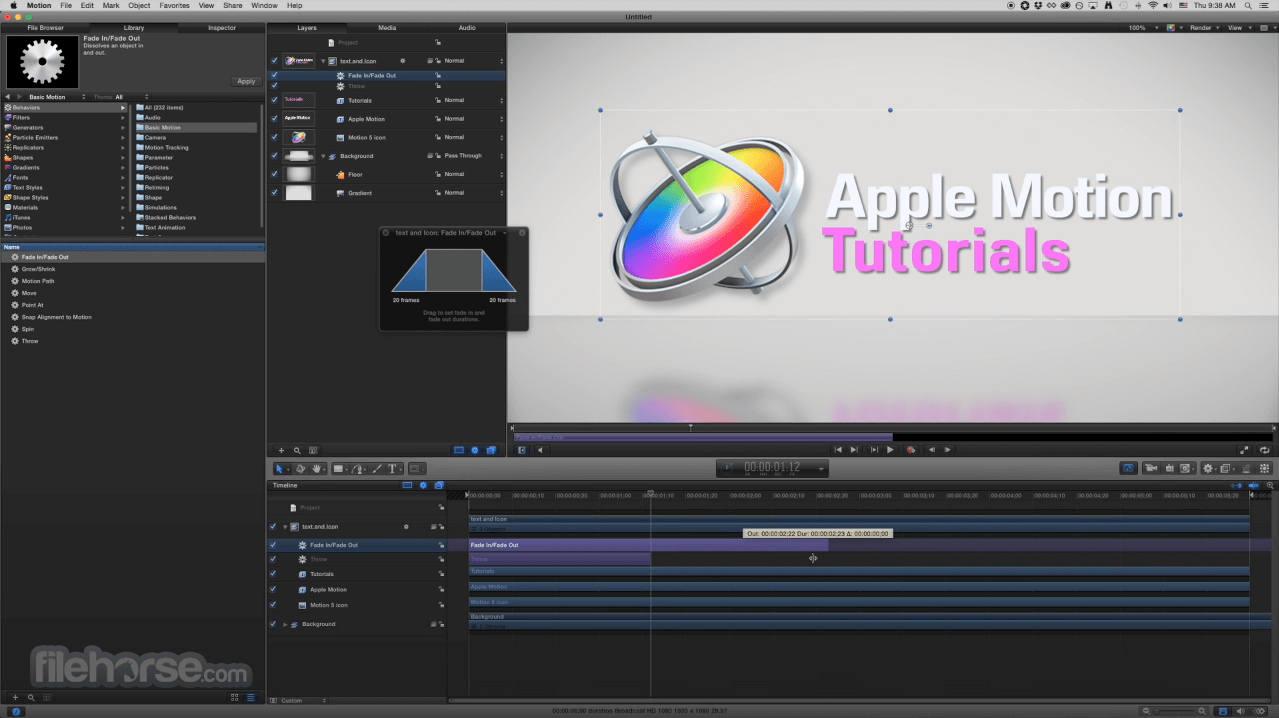The width and height of the screenshot is (1279, 718).
Task: Click the add layer plus icon
Action: point(281,450)
